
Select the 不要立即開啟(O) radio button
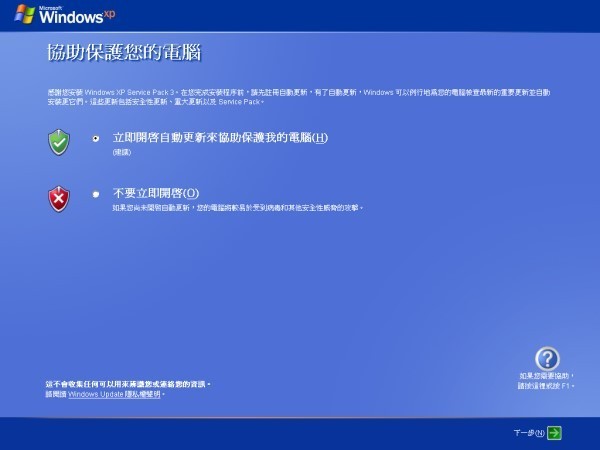tap(96, 194)
